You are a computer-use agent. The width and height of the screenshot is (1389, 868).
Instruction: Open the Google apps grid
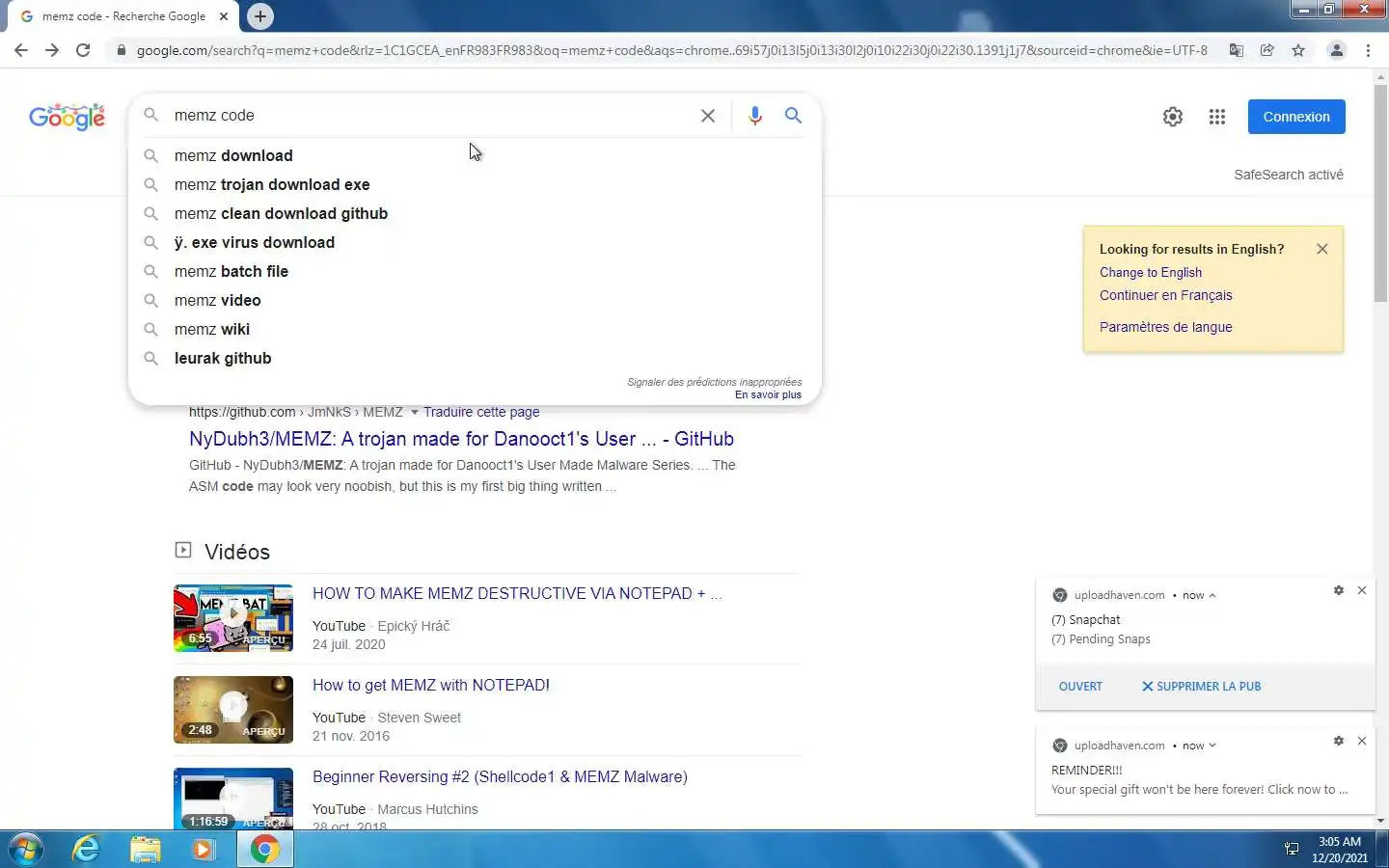coord(1217,117)
